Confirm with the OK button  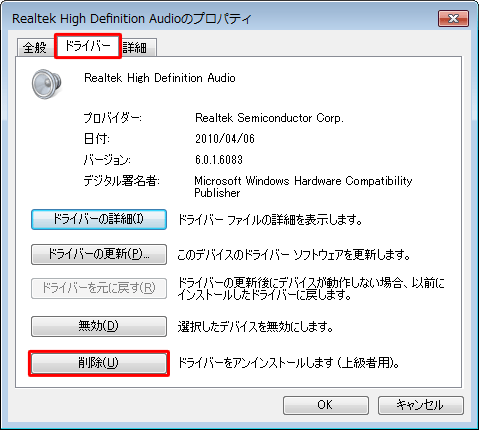pyautogui.click(x=326, y=405)
